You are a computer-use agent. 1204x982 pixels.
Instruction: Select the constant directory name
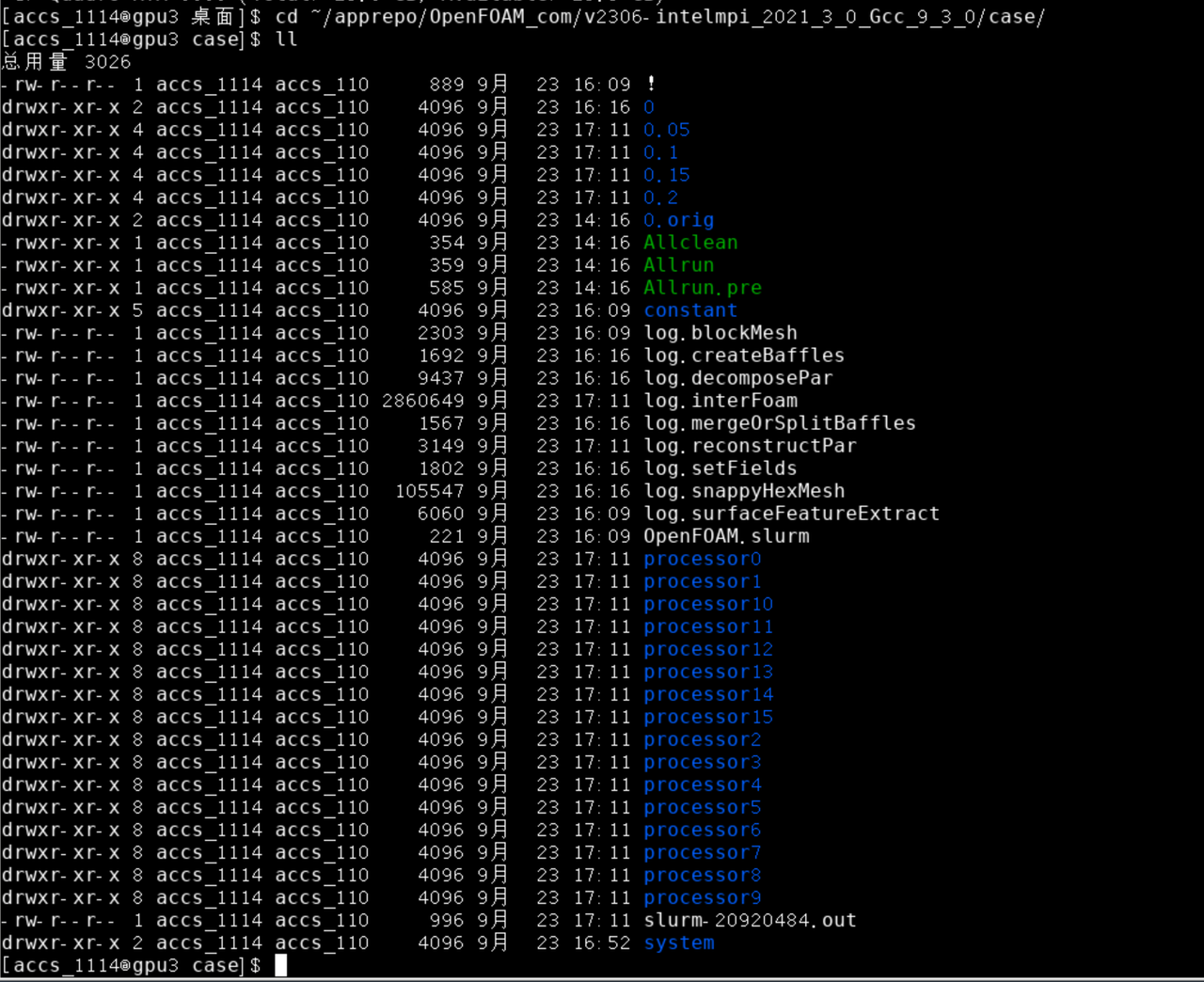tap(690, 310)
